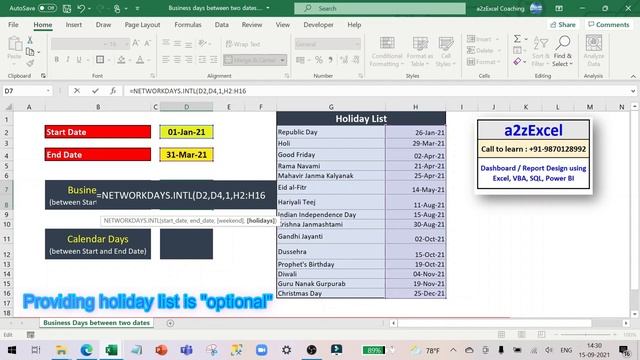The image size is (640, 360).
Task: Select the Start Date cell 01-Jan-21
Action: [186, 132]
